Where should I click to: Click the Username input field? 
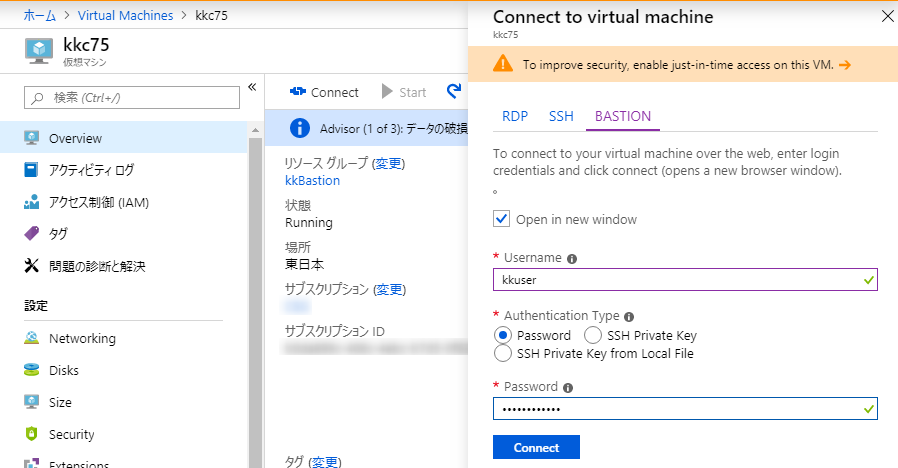[685, 280]
